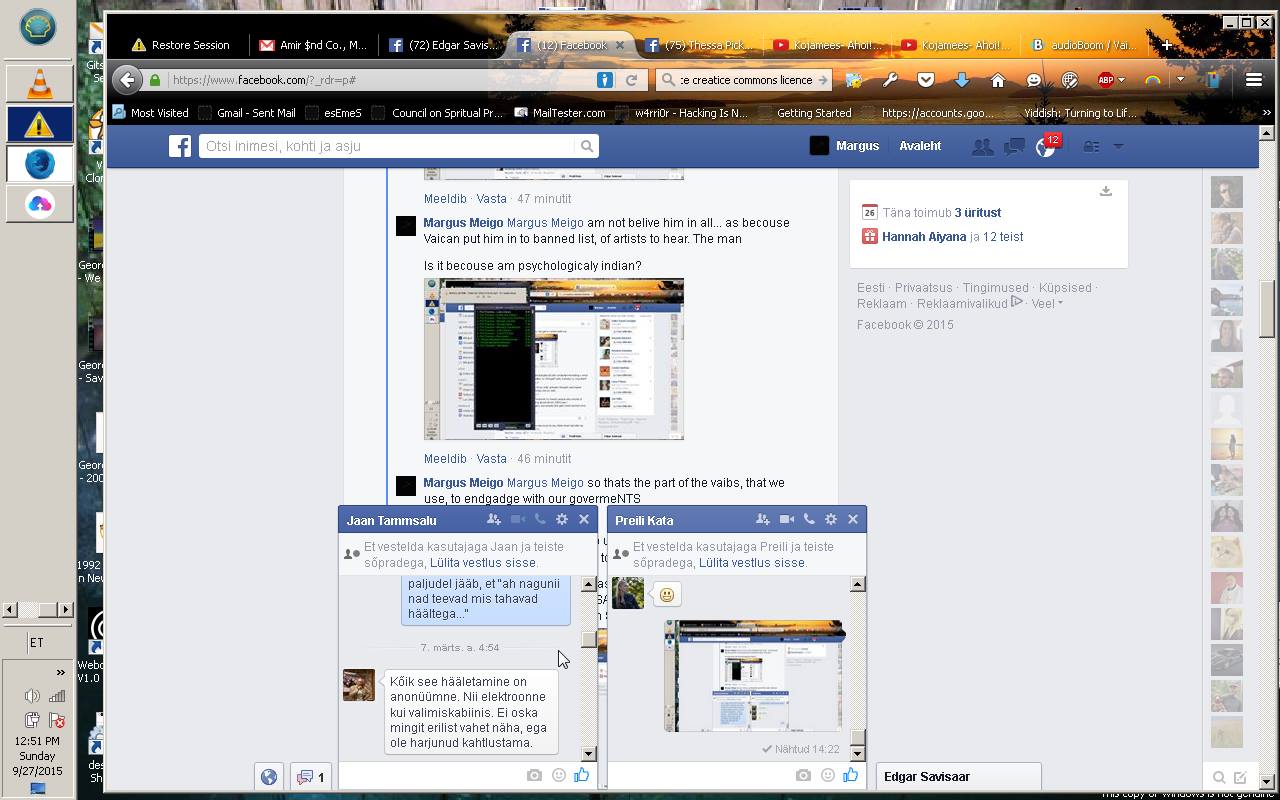Add friends to the Jaan Tammsalu chat
Viewport: 1280px width, 800px height.
pyautogui.click(x=493, y=520)
